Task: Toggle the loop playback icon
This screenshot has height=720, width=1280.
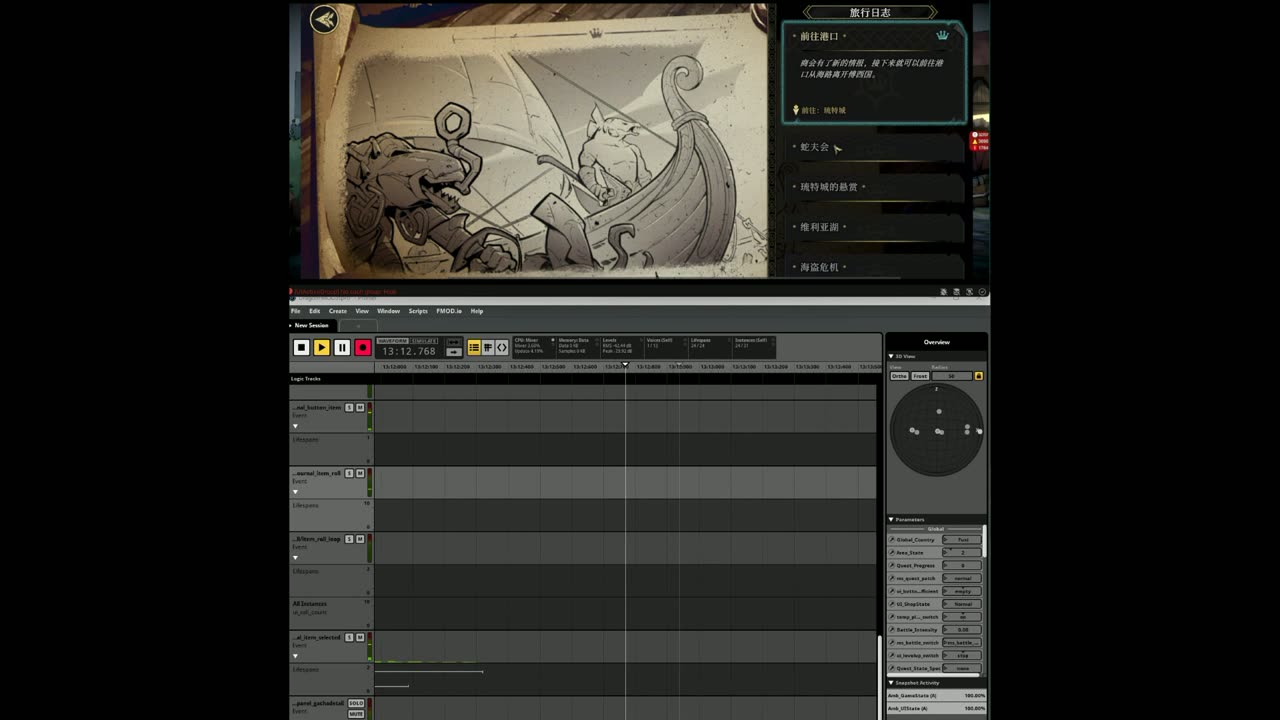Action: pos(454,342)
